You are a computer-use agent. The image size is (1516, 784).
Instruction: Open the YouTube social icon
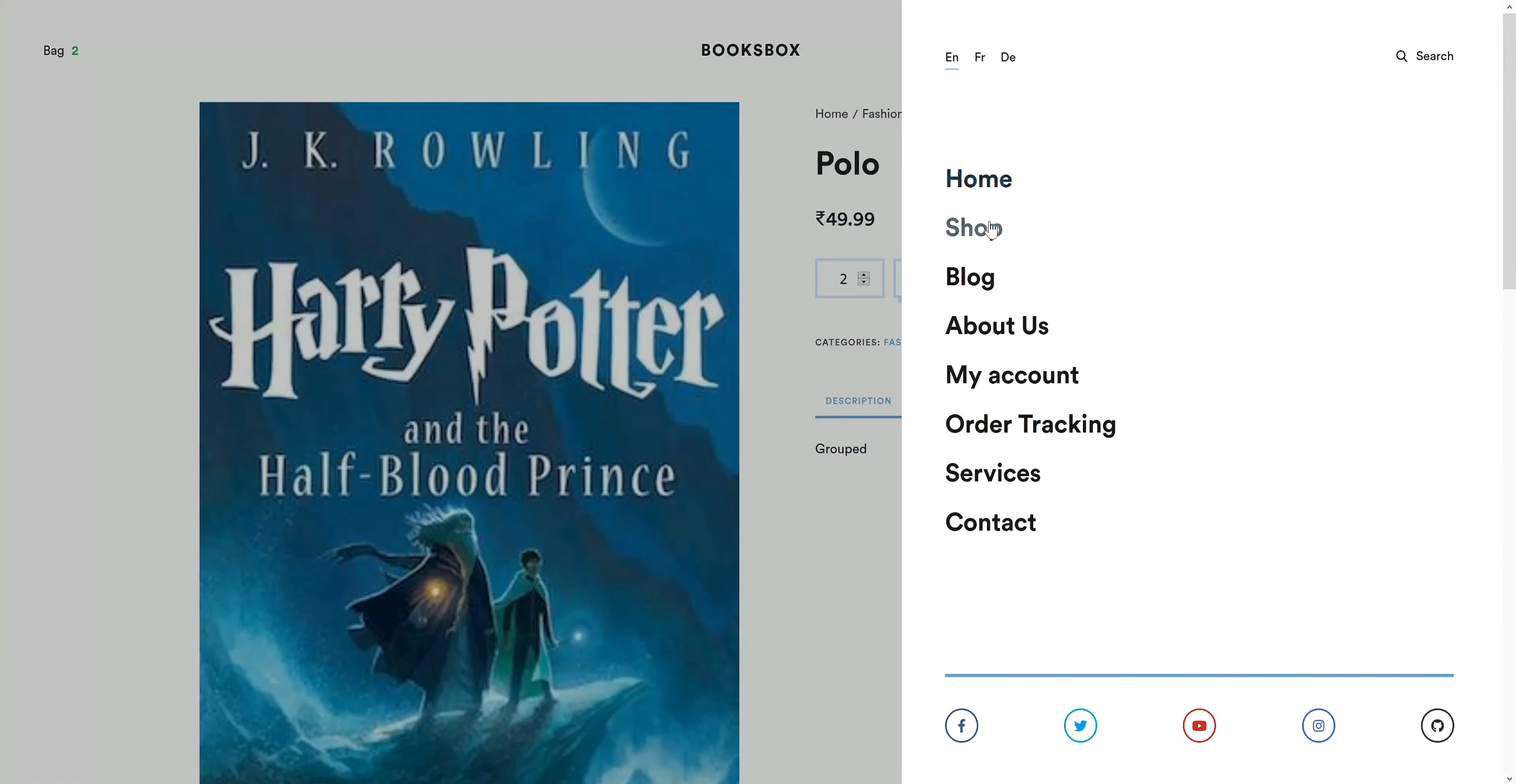1199,725
